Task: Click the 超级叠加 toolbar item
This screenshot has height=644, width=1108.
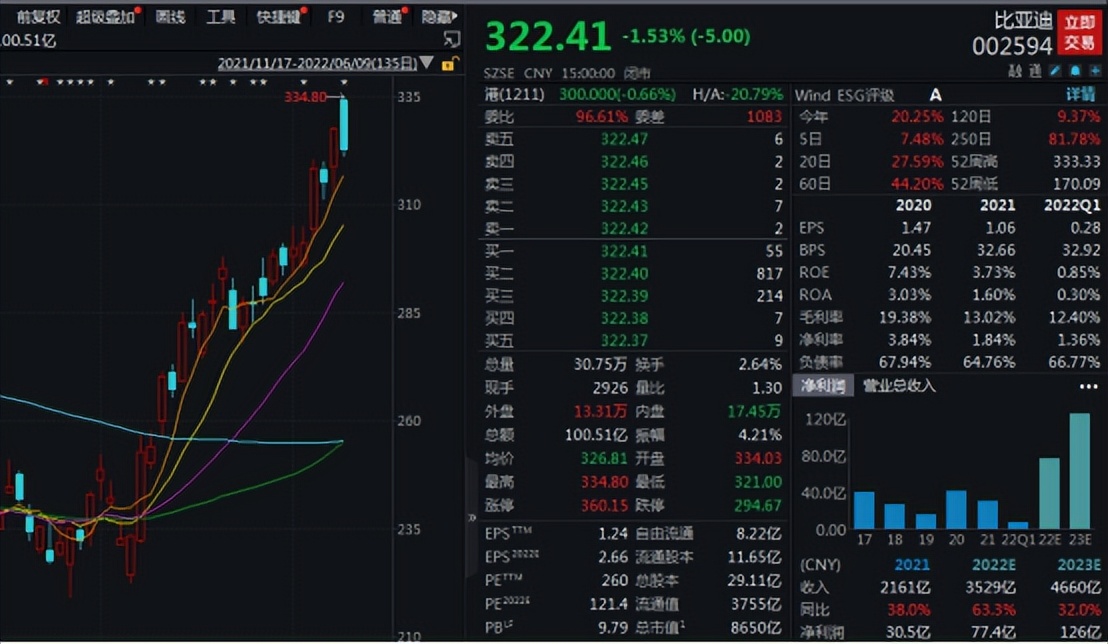Action: coord(105,17)
